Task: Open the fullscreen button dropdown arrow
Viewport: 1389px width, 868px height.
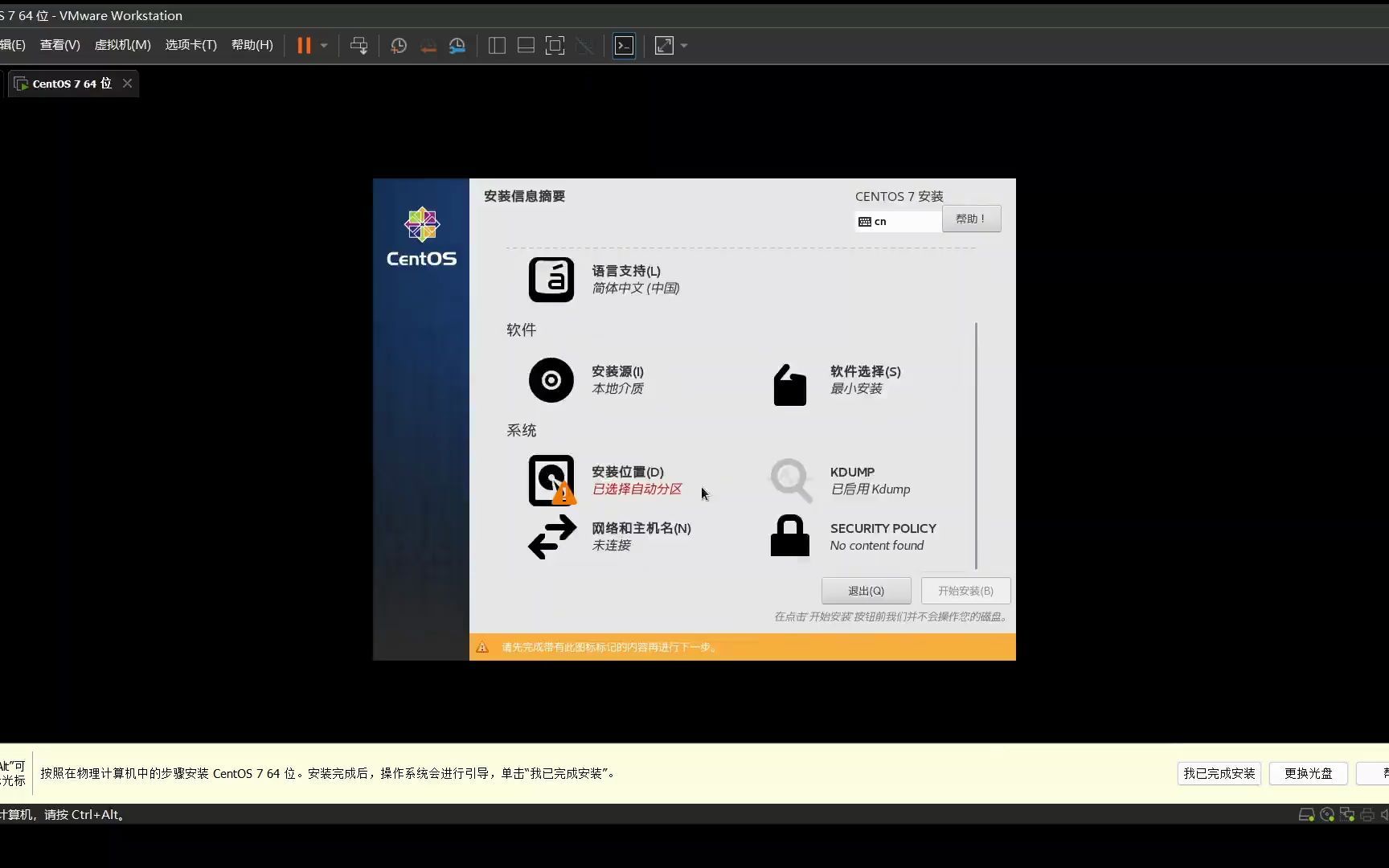Action: pos(685,46)
